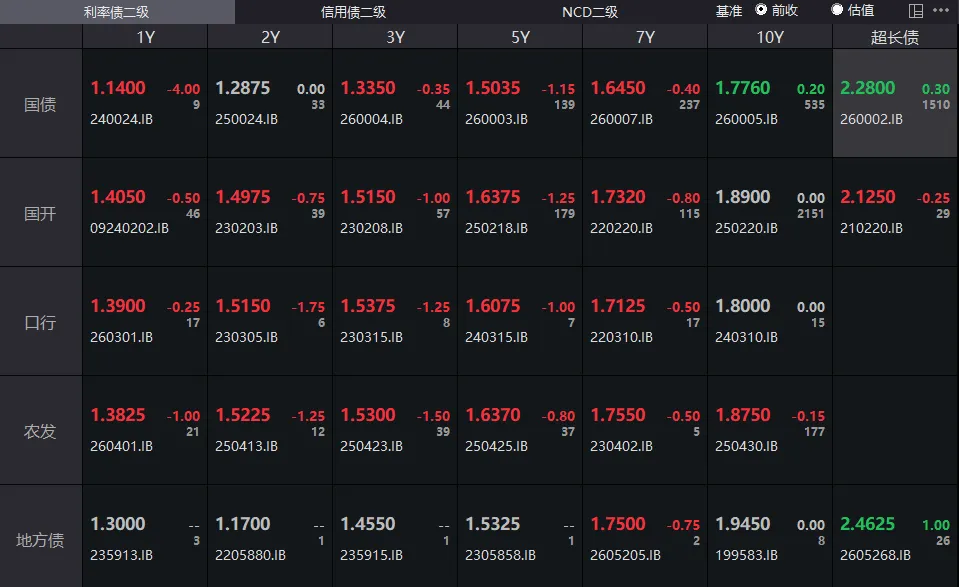This screenshot has width=959, height=587.
Task: Click yield 1.8900 in 国开 10Y
Action: (742, 197)
